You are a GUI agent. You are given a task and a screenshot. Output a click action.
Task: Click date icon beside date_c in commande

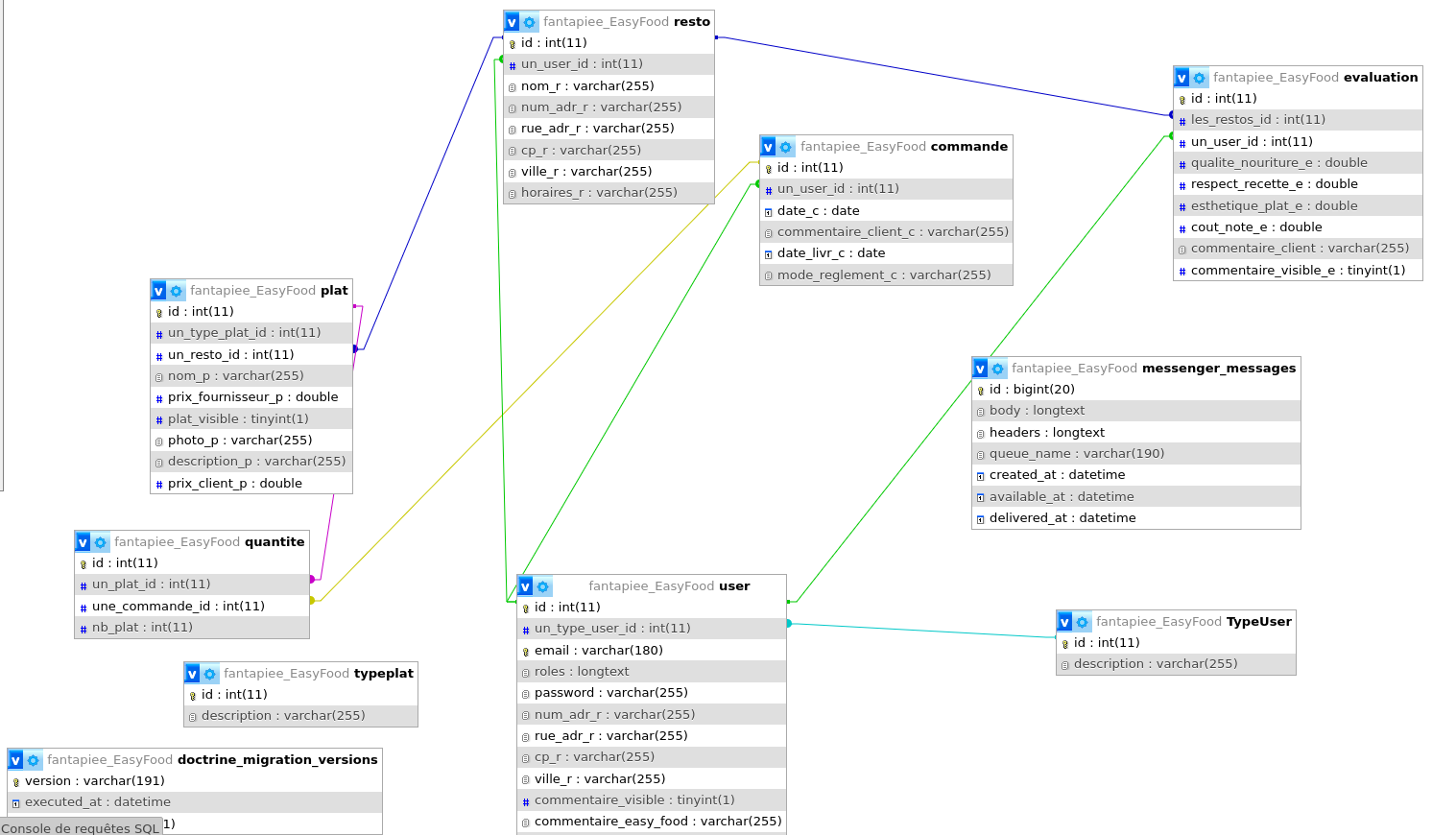(x=769, y=212)
